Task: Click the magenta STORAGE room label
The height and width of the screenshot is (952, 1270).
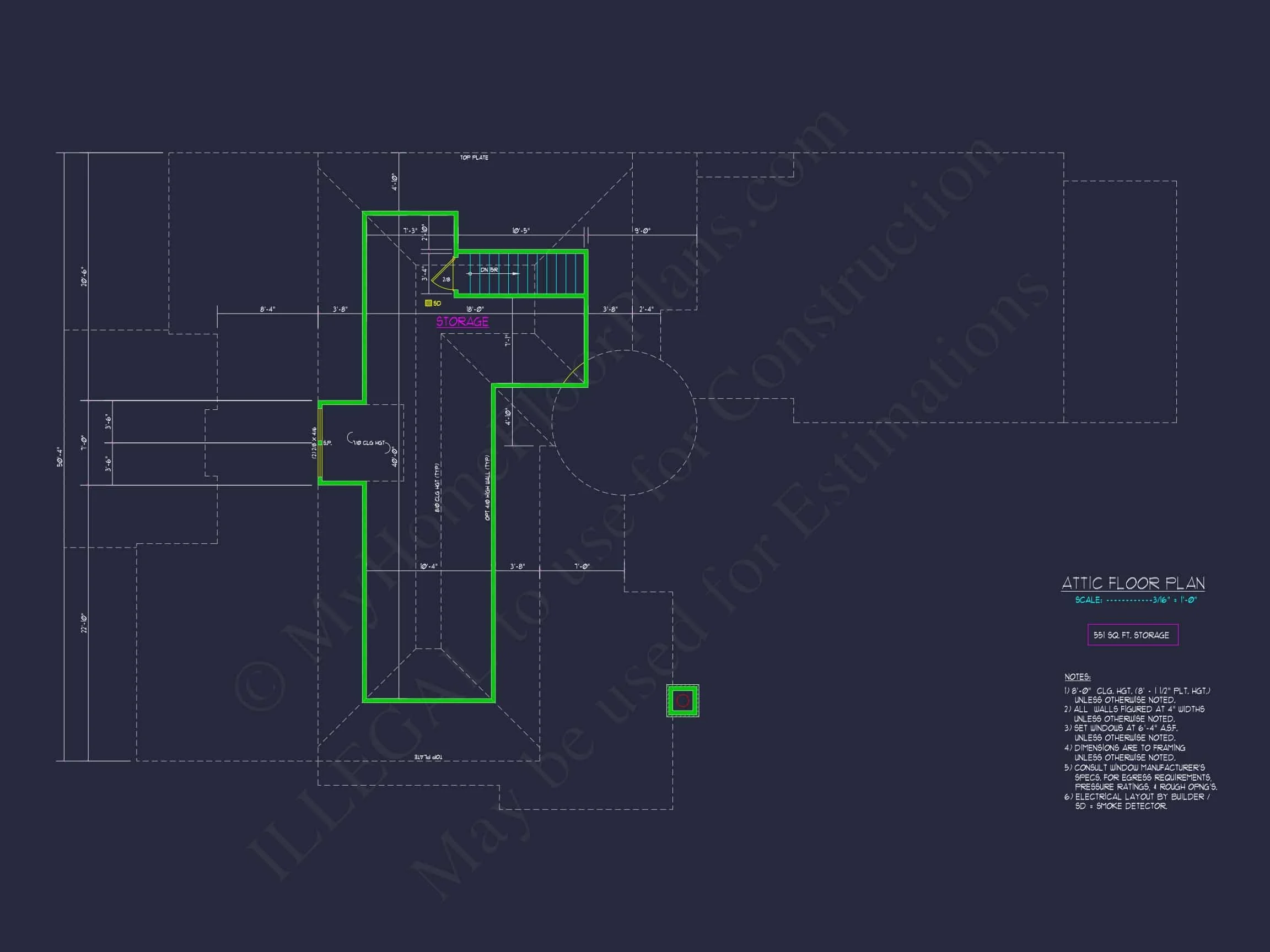Action: point(462,321)
